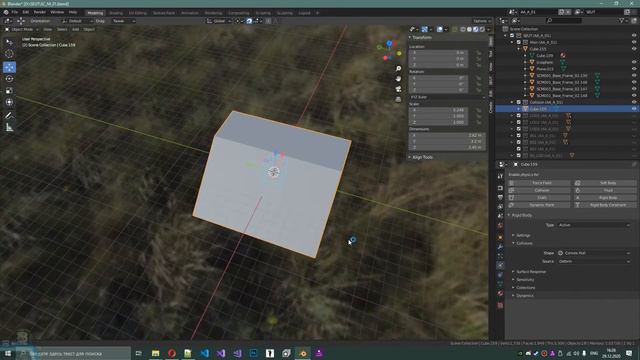Toggle the first LOD collection checkbox

tap(519, 116)
